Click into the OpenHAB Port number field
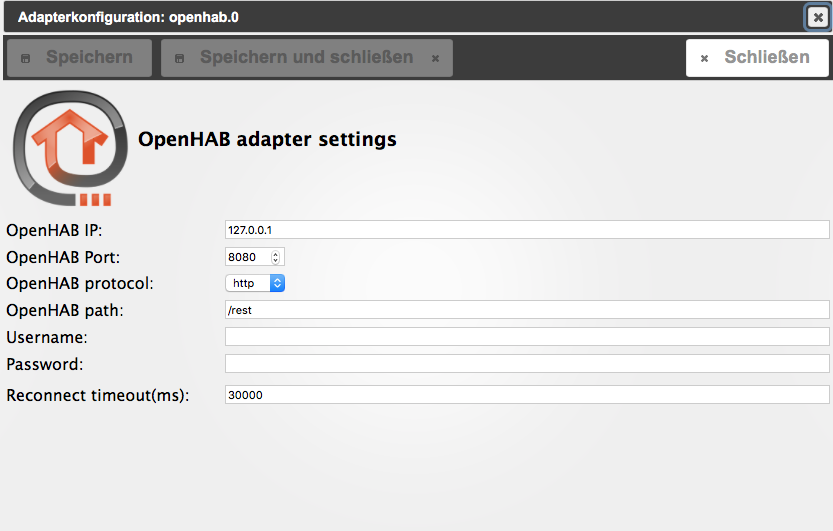 click(x=247, y=257)
